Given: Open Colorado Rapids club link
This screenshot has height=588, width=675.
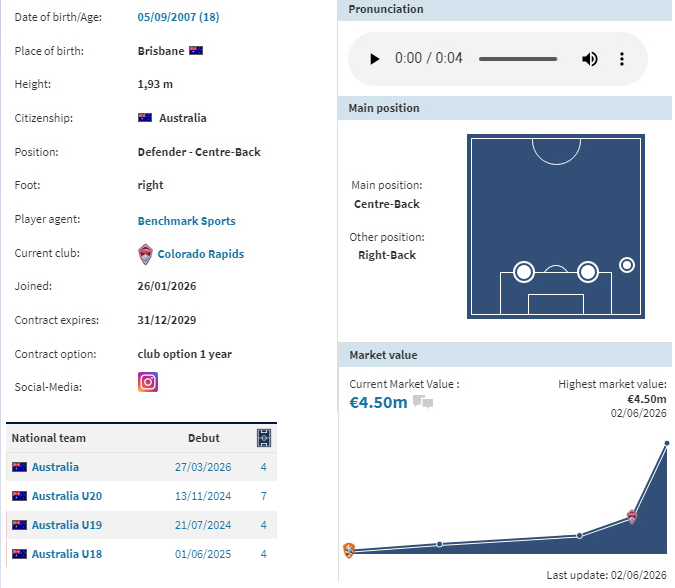Looking at the screenshot, I should 201,254.
